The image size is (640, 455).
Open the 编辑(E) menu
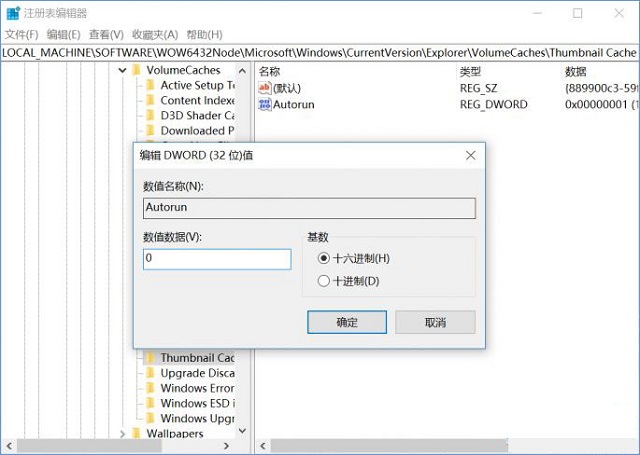63,35
